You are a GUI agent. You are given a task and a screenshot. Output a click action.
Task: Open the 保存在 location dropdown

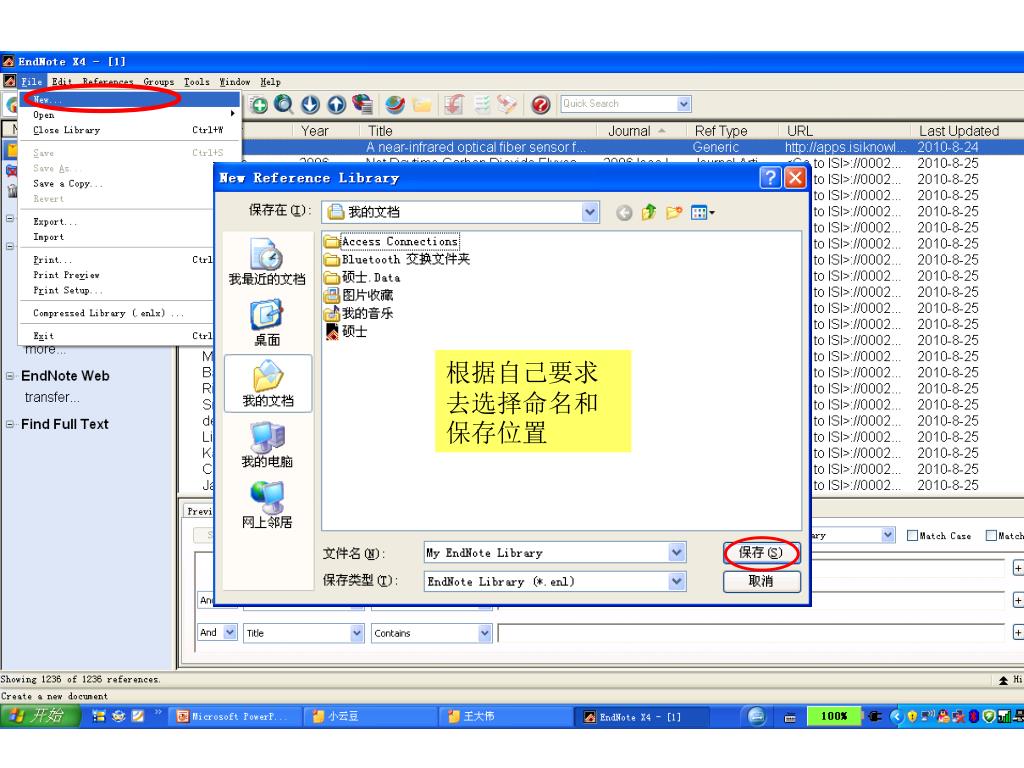click(590, 212)
